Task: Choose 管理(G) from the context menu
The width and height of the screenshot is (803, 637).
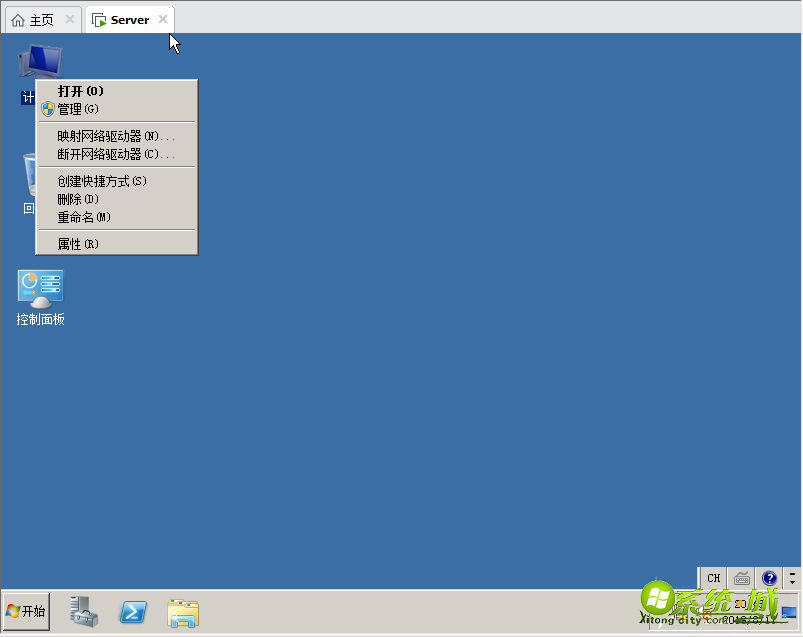Action: coord(79,108)
